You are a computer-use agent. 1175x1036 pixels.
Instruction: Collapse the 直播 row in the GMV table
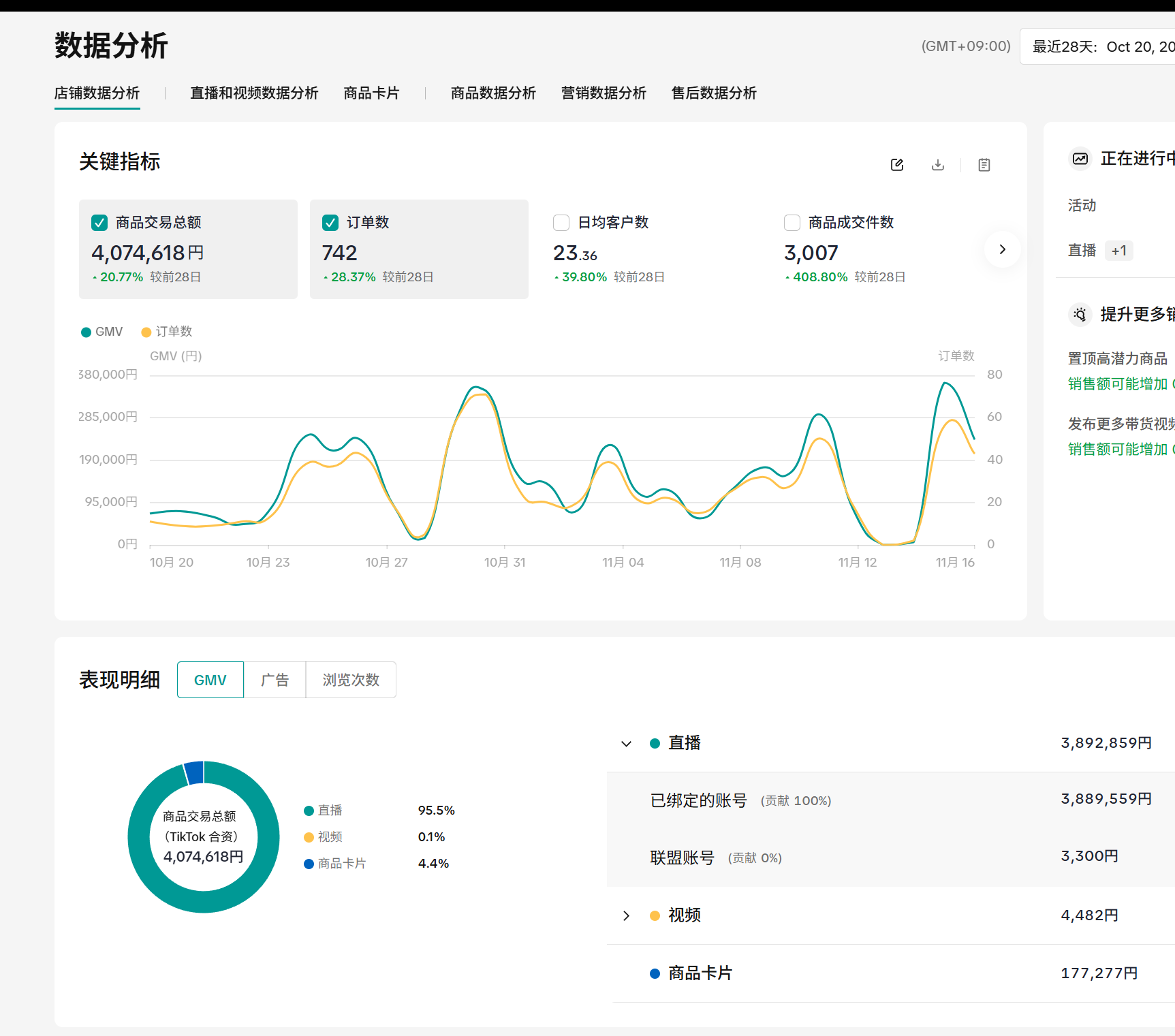click(626, 743)
